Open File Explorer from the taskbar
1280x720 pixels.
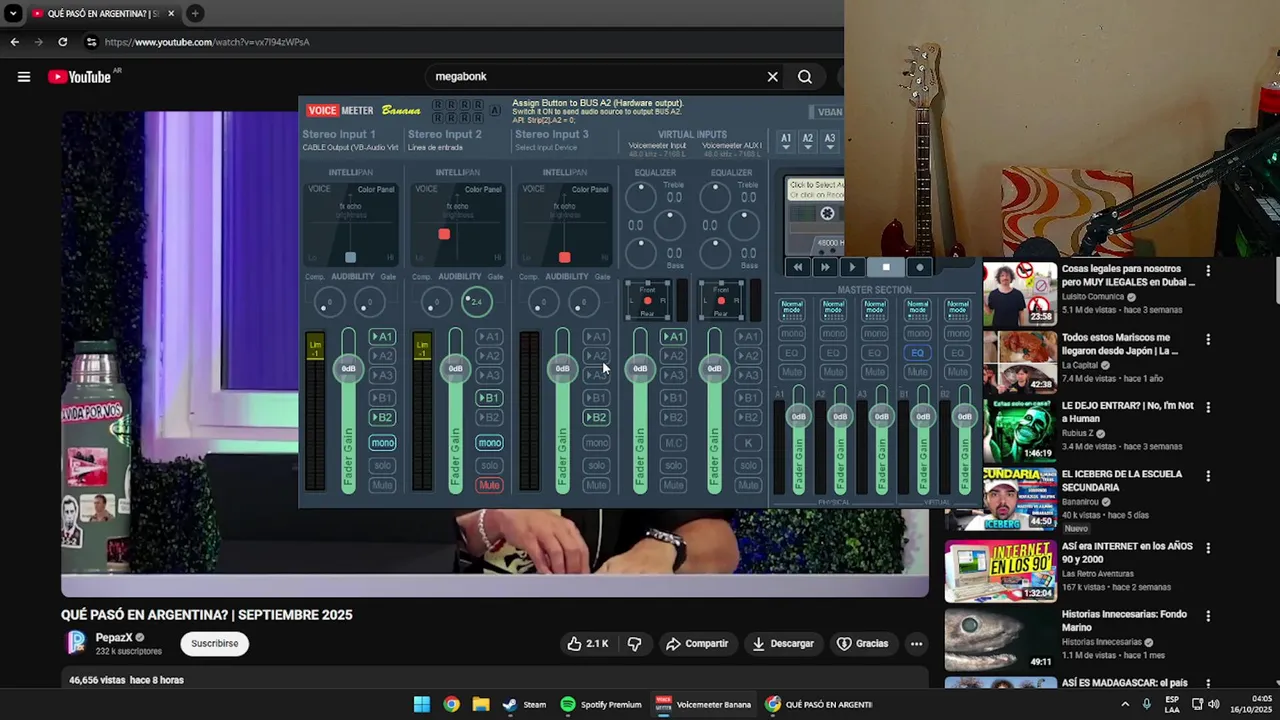481,704
